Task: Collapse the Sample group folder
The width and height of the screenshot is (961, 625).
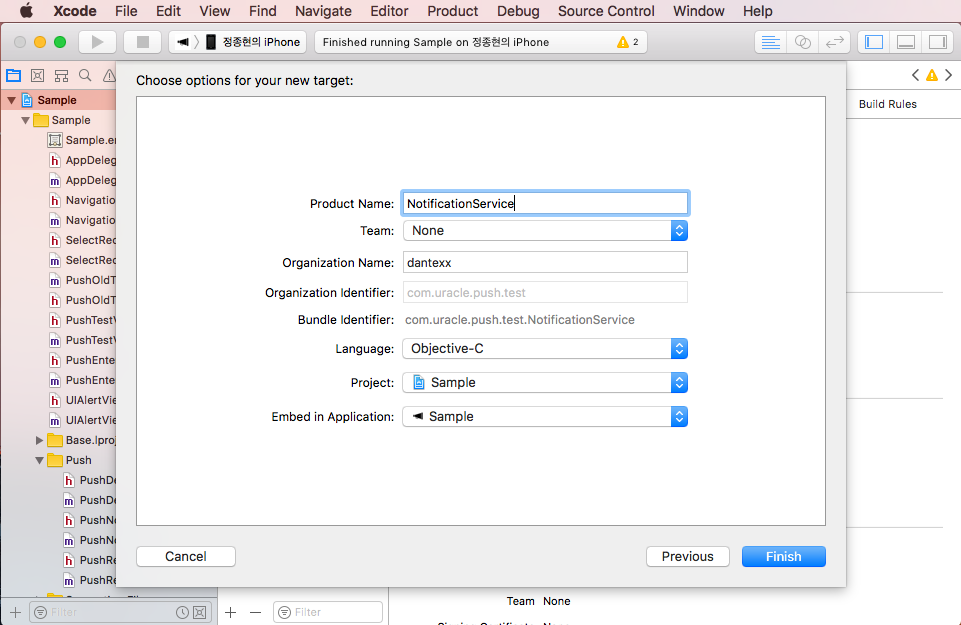Action: (25, 120)
